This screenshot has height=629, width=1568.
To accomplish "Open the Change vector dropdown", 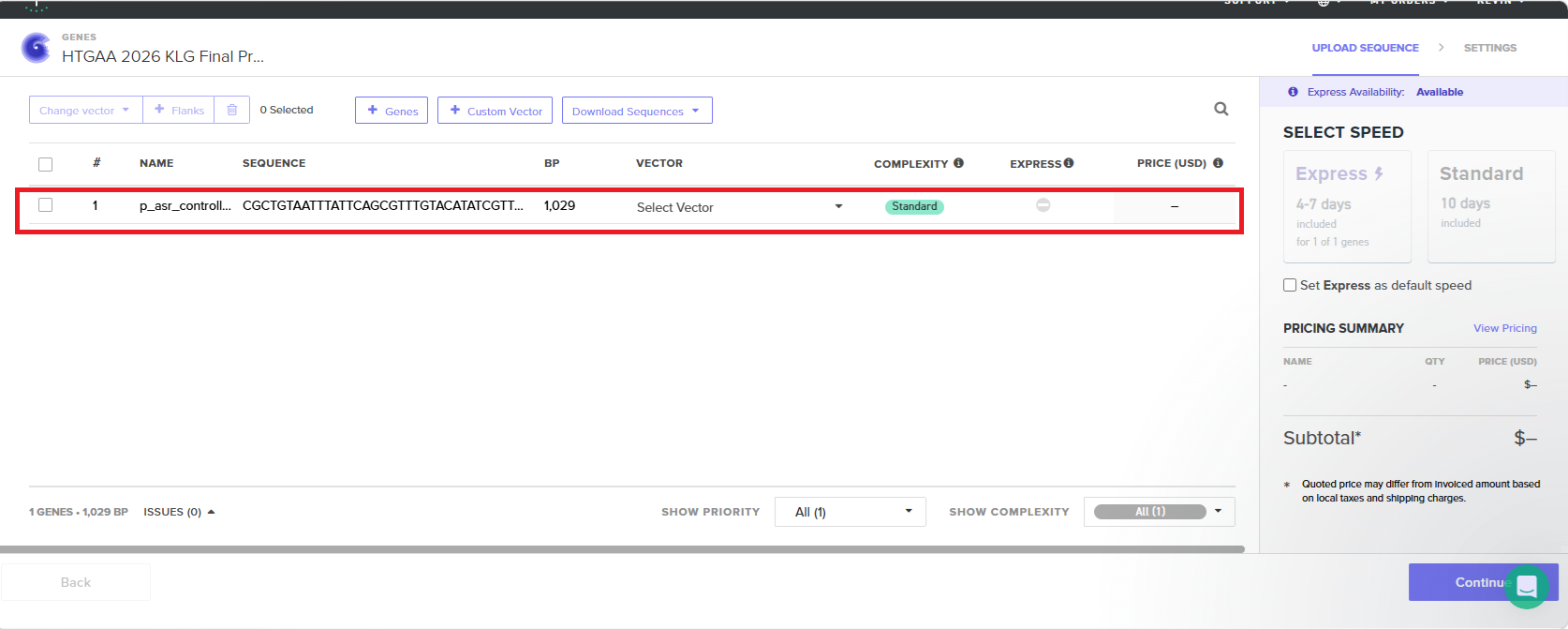I will coord(86,110).
